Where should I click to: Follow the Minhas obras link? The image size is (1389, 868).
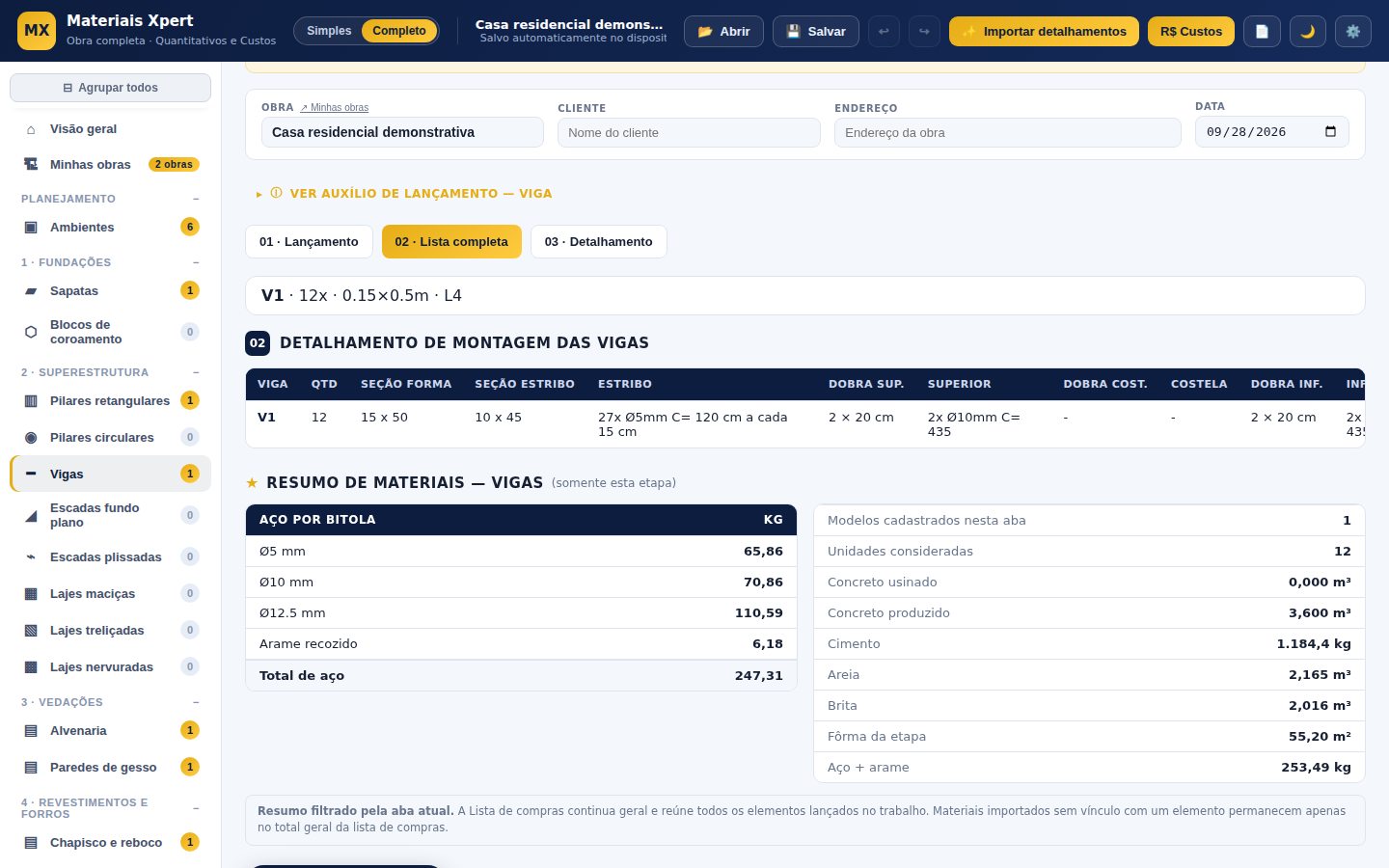[x=334, y=108]
